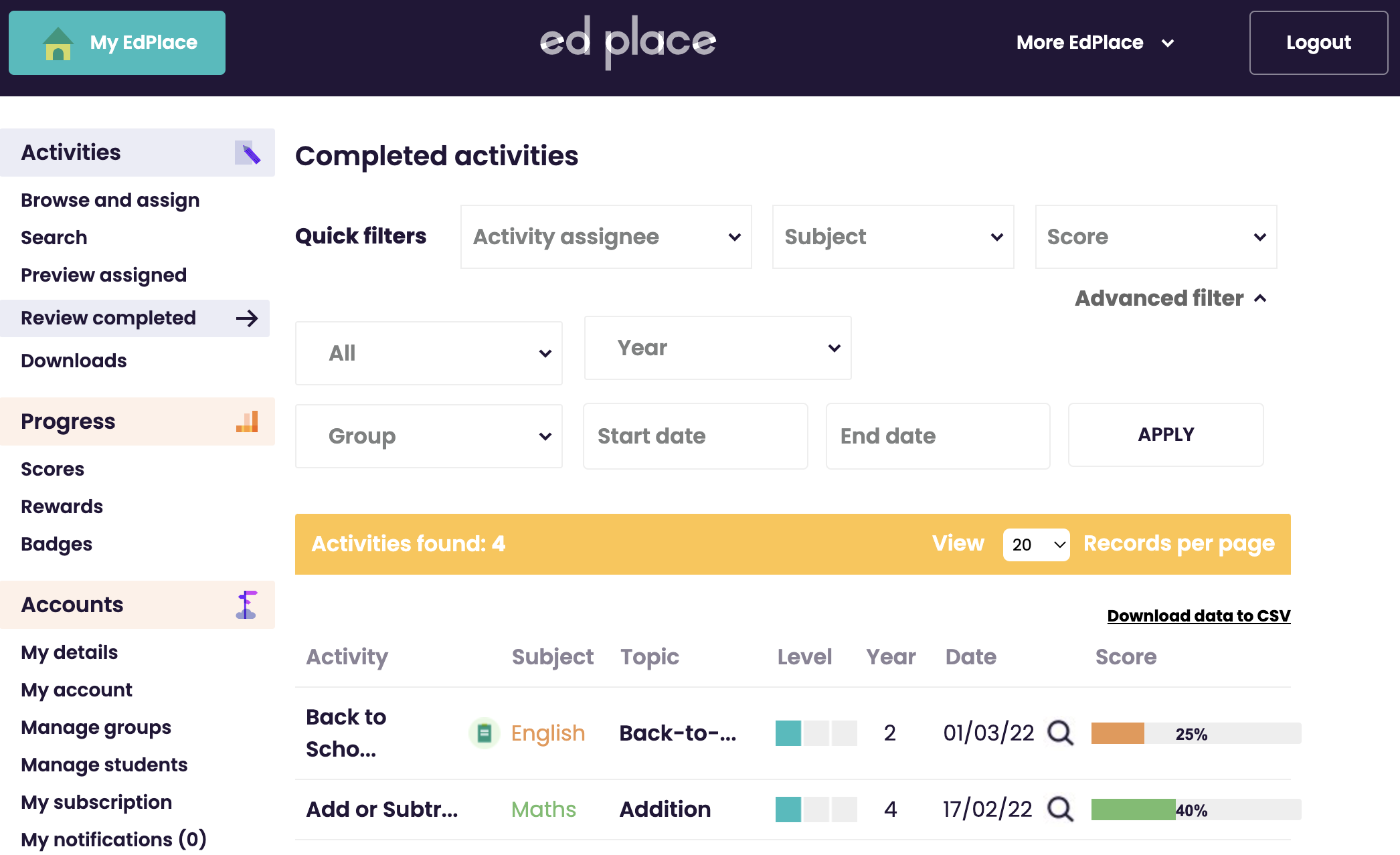
Task: Click the Progress section header
Action: point(137,421)
